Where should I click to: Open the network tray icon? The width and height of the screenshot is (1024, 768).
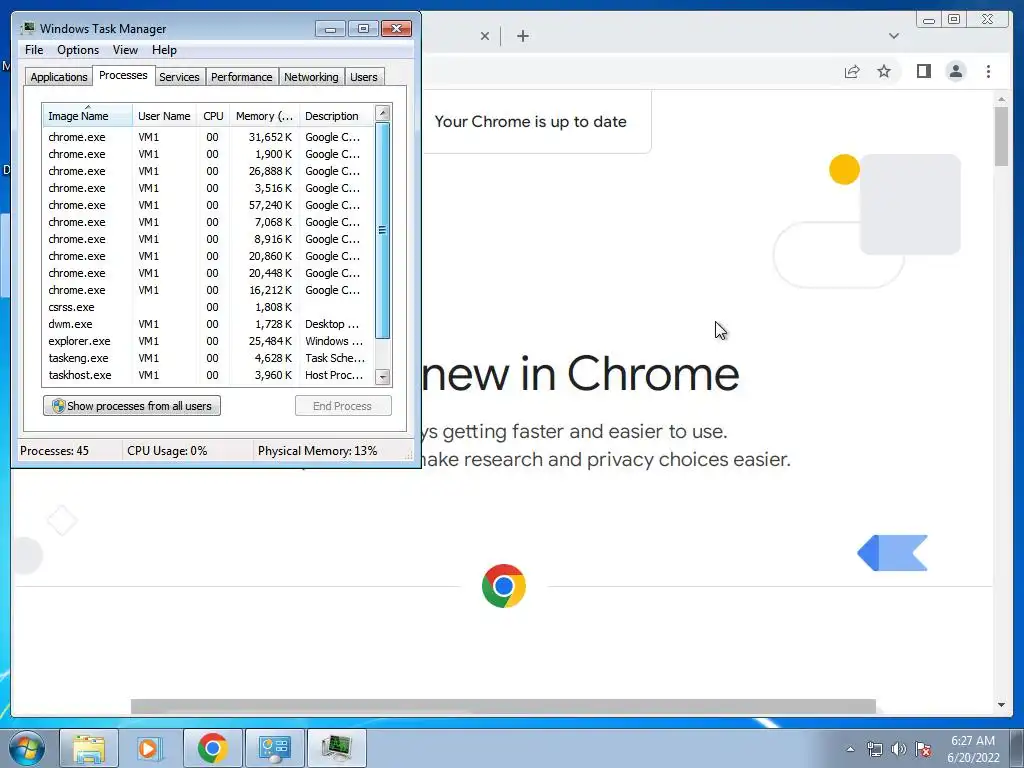coord(874,749)
